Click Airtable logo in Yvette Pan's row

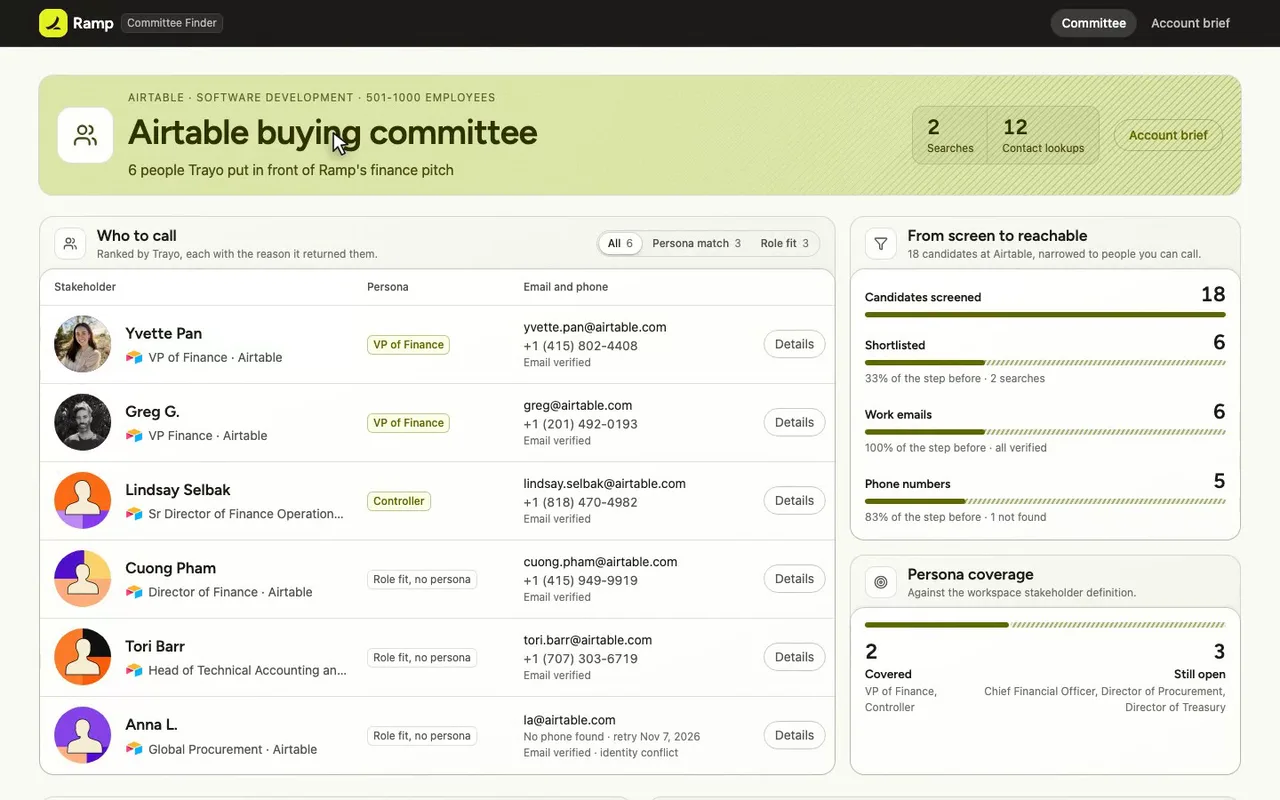coord(134,357)
